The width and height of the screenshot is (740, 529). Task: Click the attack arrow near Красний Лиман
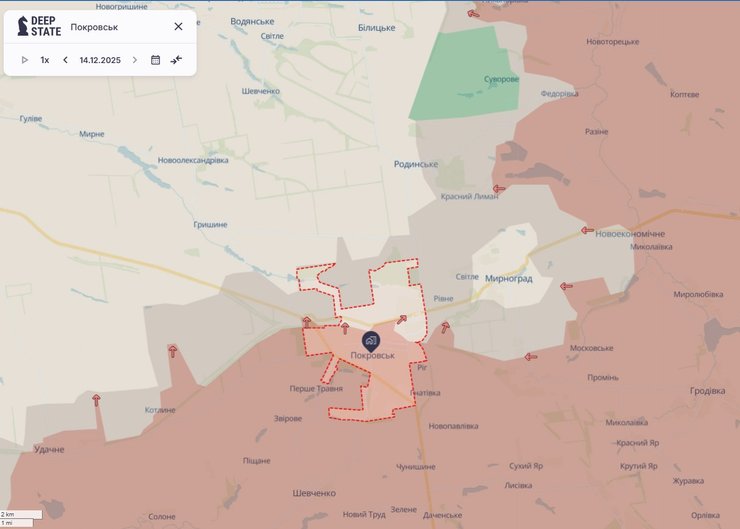click(x=499, y=188)
